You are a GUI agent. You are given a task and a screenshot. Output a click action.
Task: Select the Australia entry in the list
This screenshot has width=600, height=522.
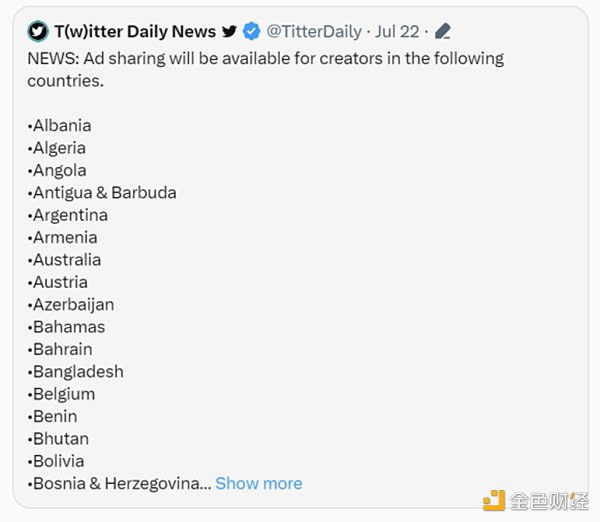pyautogui.click(x=66, y=260)
